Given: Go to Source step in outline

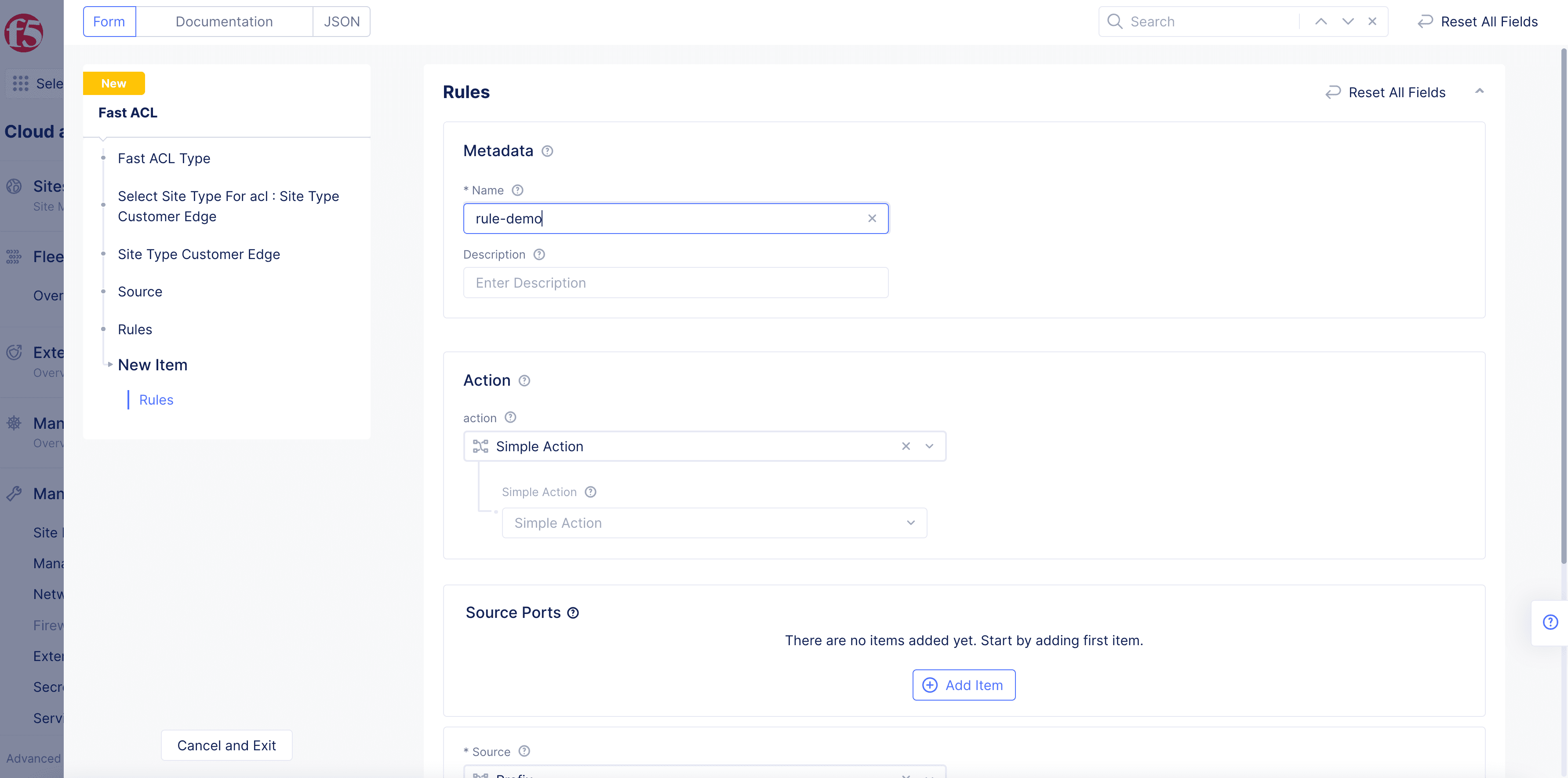Looking at the screenshot, I should [140, 292].
